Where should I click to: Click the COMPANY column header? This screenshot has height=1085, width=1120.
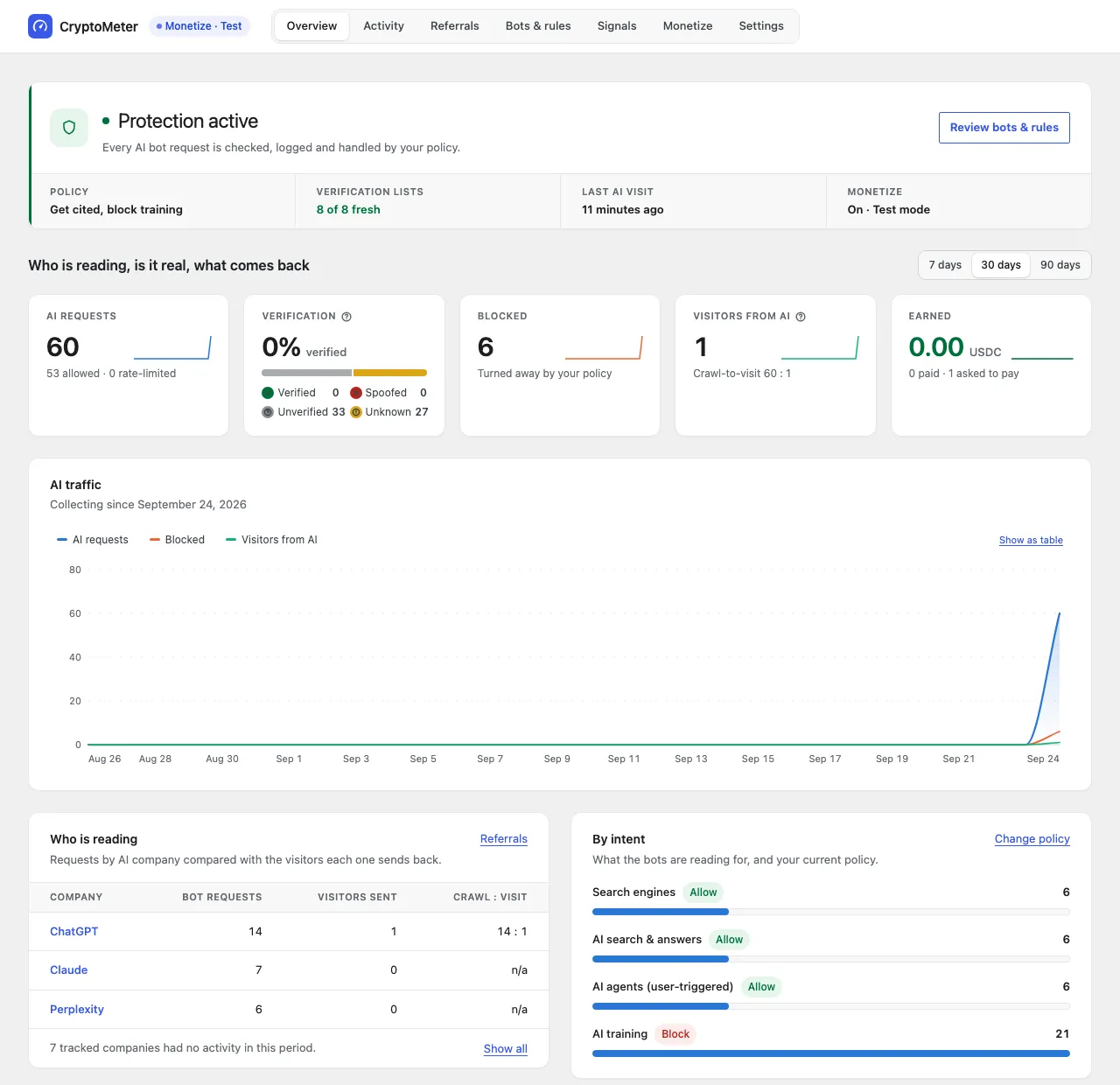[x=76, y=897]
